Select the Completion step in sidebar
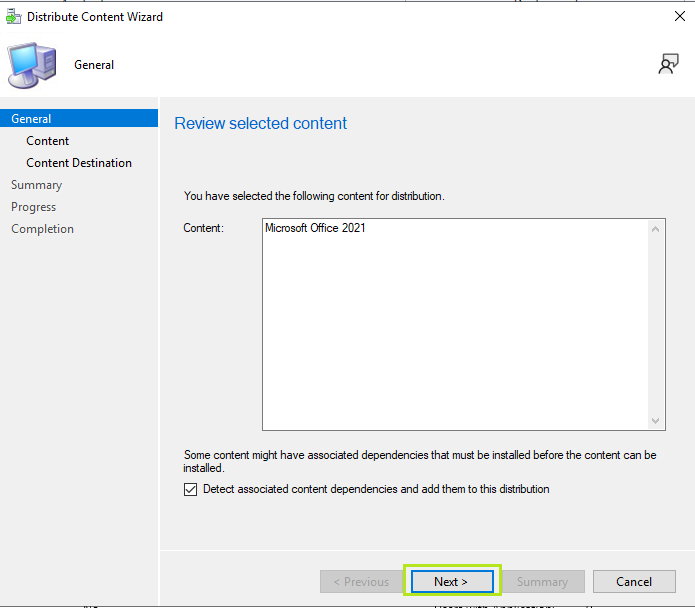This screenshot has height=608, width=695. [x=42, y=229]
